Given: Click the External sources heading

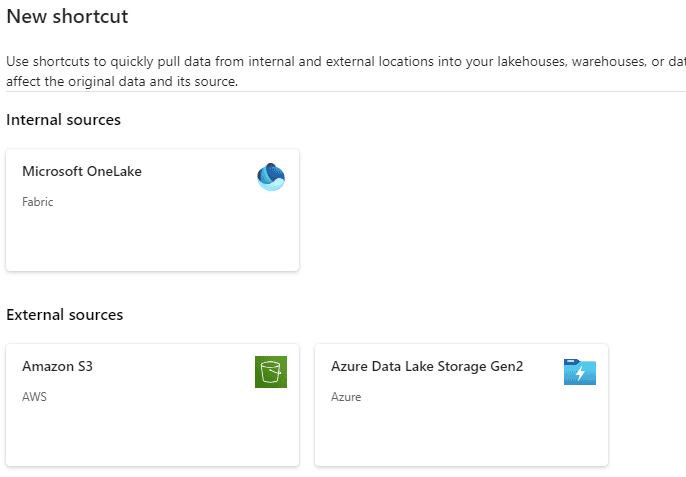Looking at the screenshot, I should [65, 315].
